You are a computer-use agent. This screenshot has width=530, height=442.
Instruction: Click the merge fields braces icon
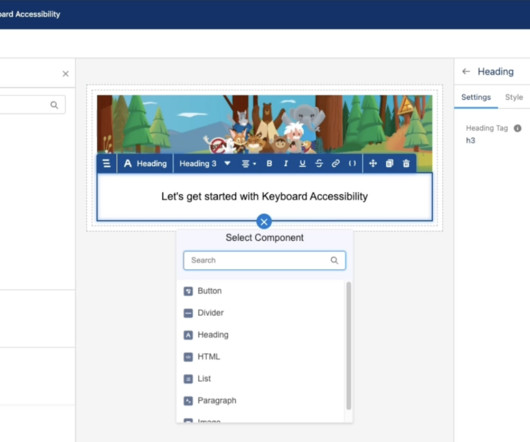coord(352,164)
